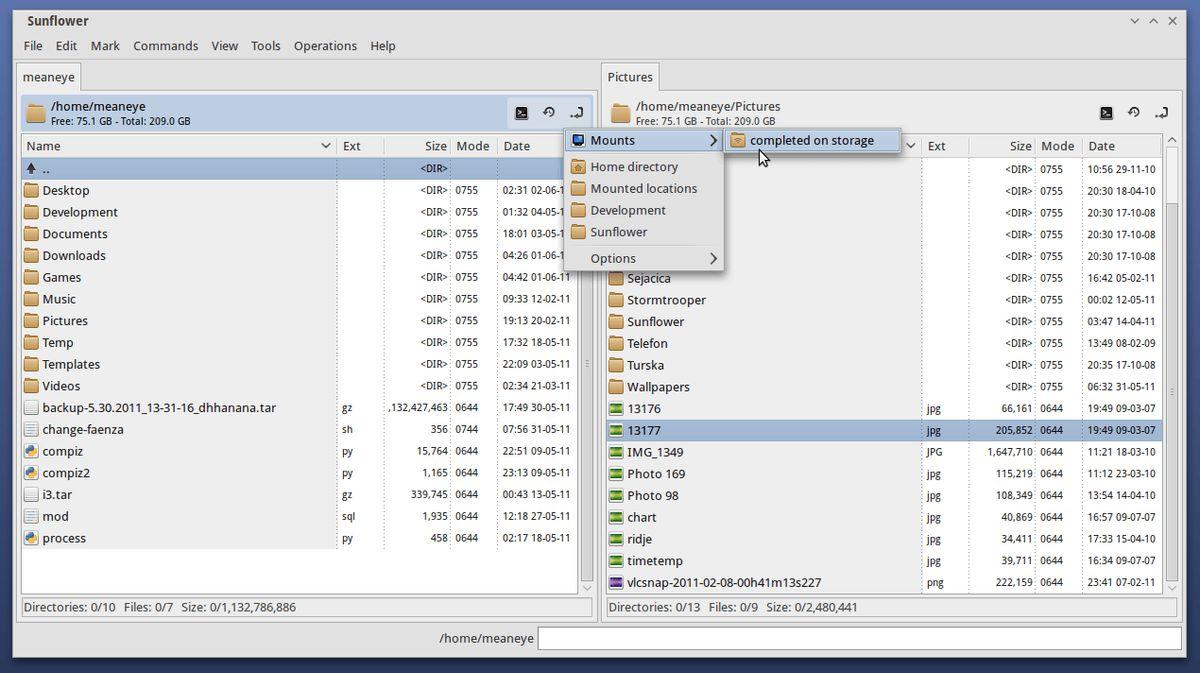Image resolution: width=1200 pixels, height=673 pixels.
Task: Select the Downloads folder in left panel
Action: point(74,256)
